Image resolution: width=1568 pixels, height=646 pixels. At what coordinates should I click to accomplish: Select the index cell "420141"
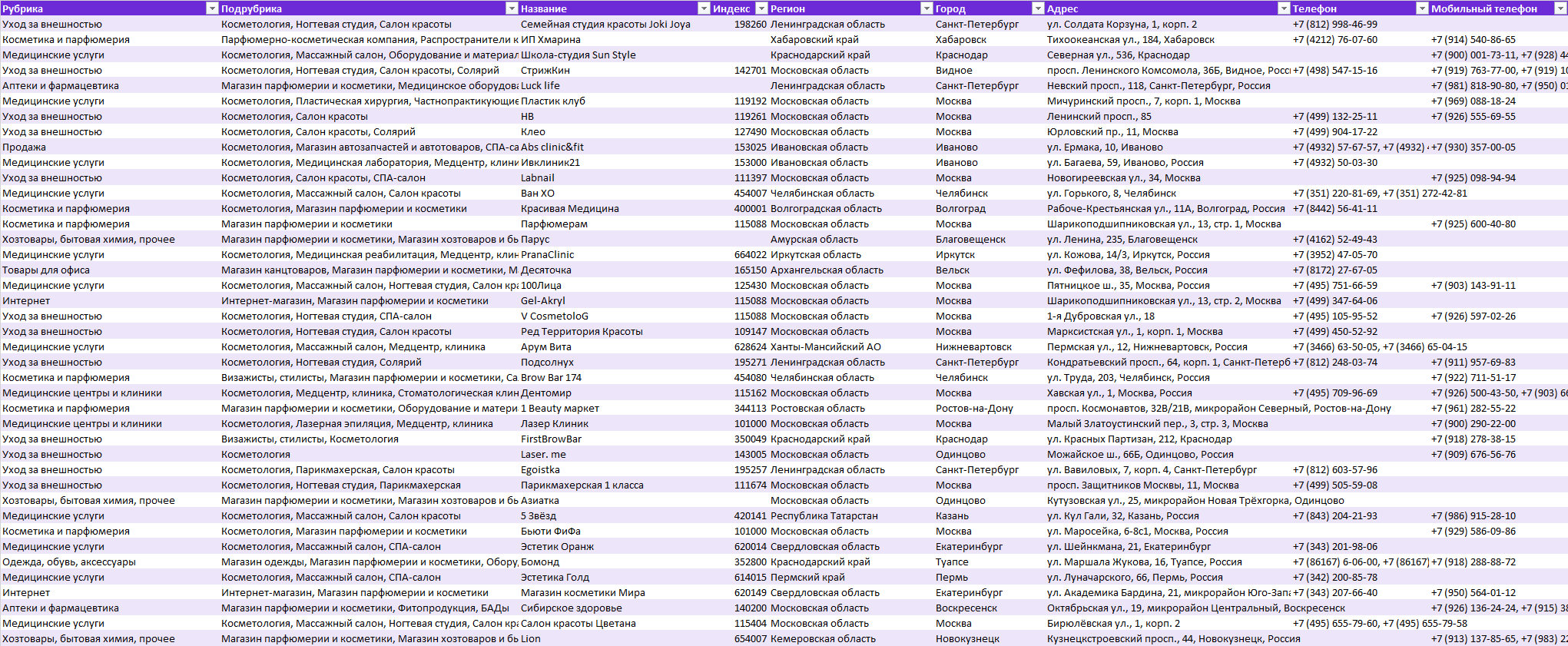point(740,515)
